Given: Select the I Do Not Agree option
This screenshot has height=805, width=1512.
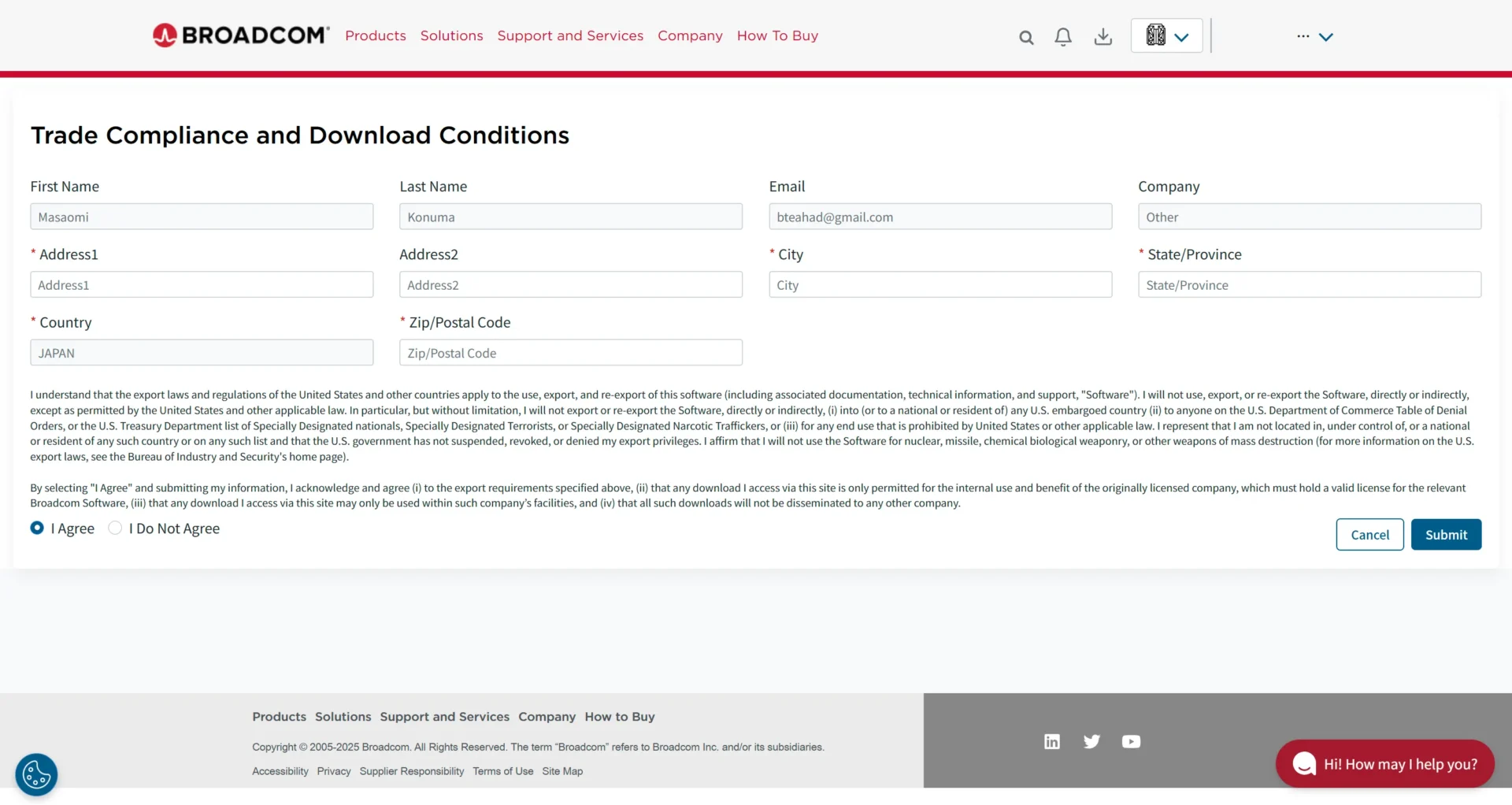Looking at the screenshot, I should coord(115,528).
